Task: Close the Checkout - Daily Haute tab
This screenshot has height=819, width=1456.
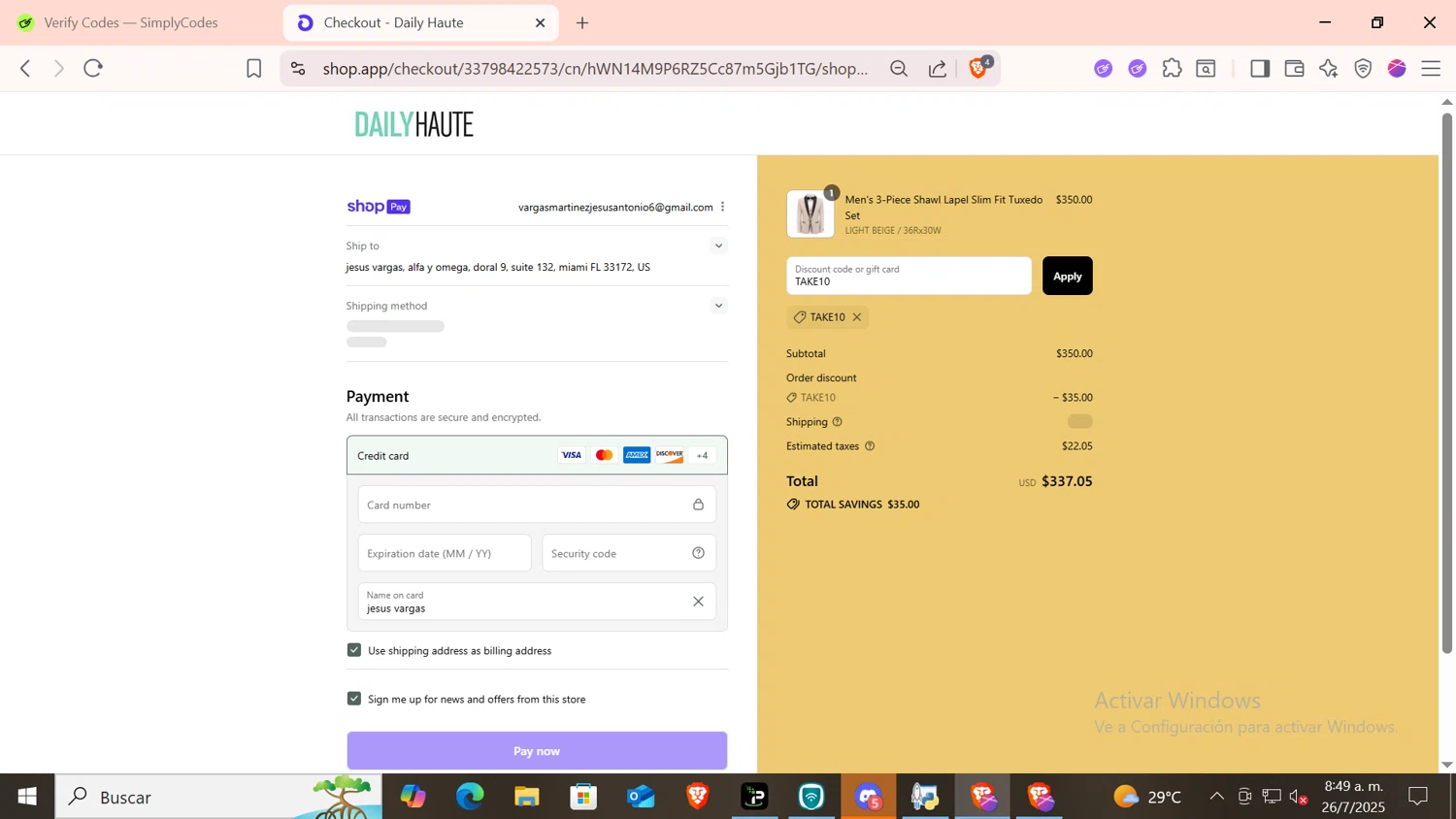Action: (541, 22)
